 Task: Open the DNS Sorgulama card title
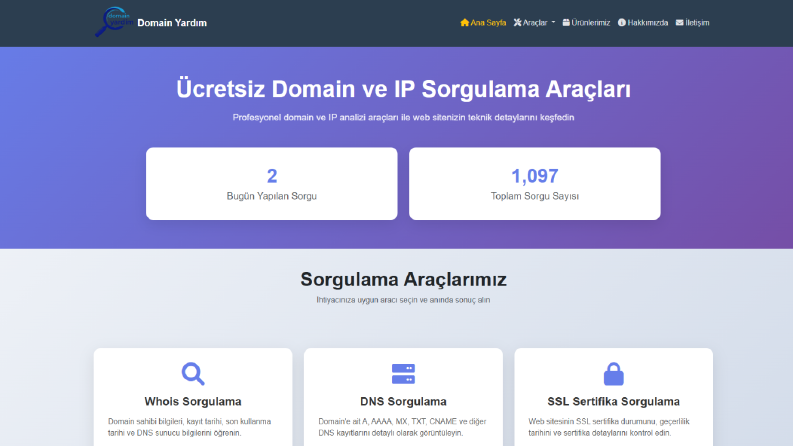(403, 402)
